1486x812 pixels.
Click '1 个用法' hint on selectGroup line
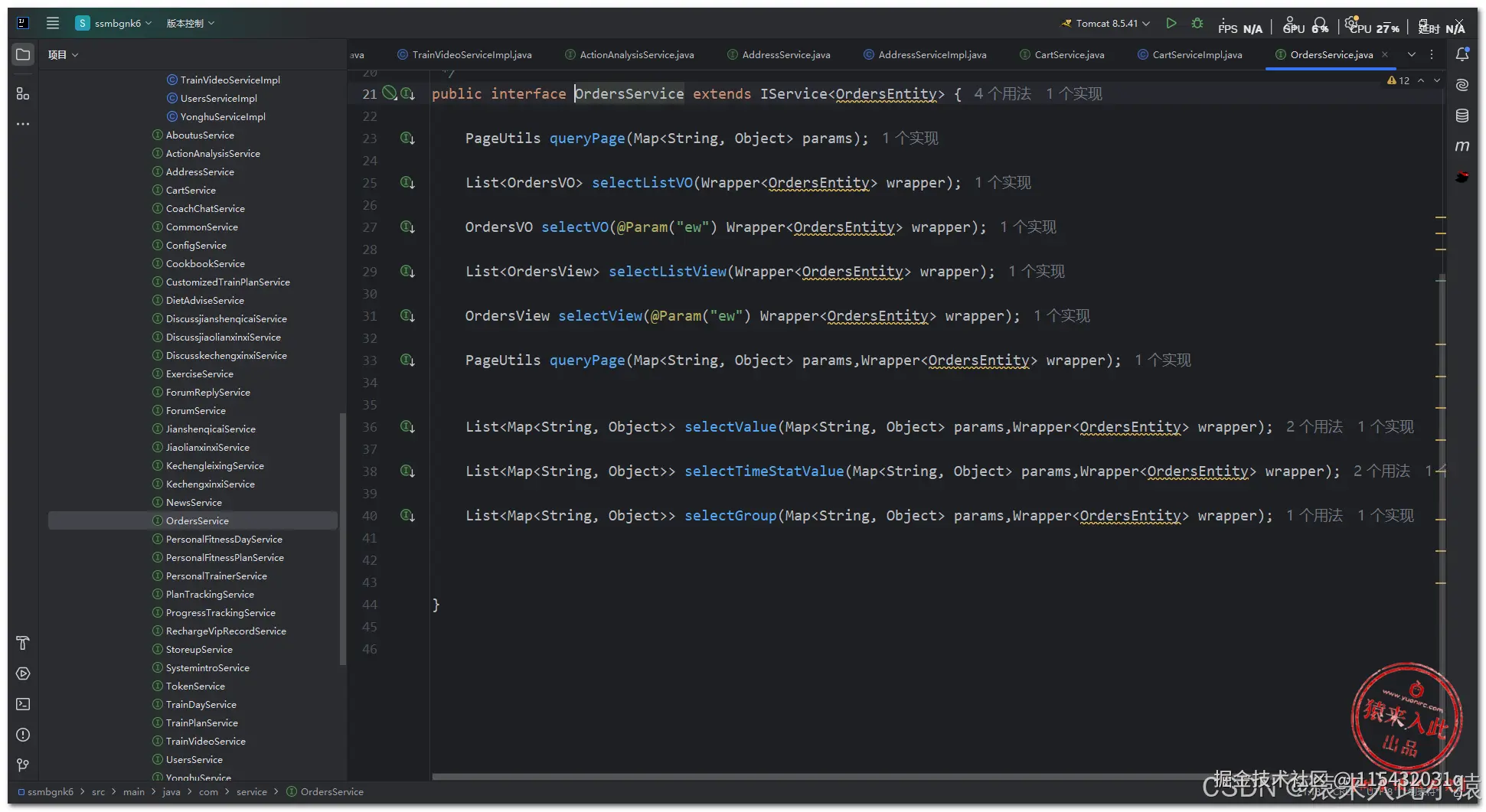tap(1315, 516)
